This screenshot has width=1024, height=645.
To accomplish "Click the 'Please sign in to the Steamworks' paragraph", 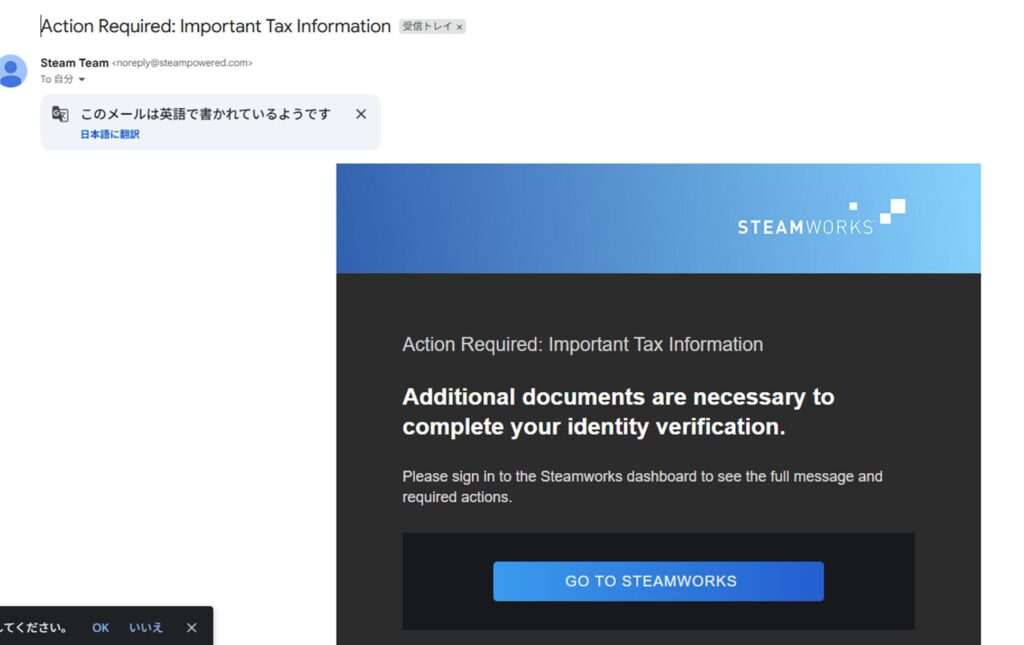I will pos(641,486).
